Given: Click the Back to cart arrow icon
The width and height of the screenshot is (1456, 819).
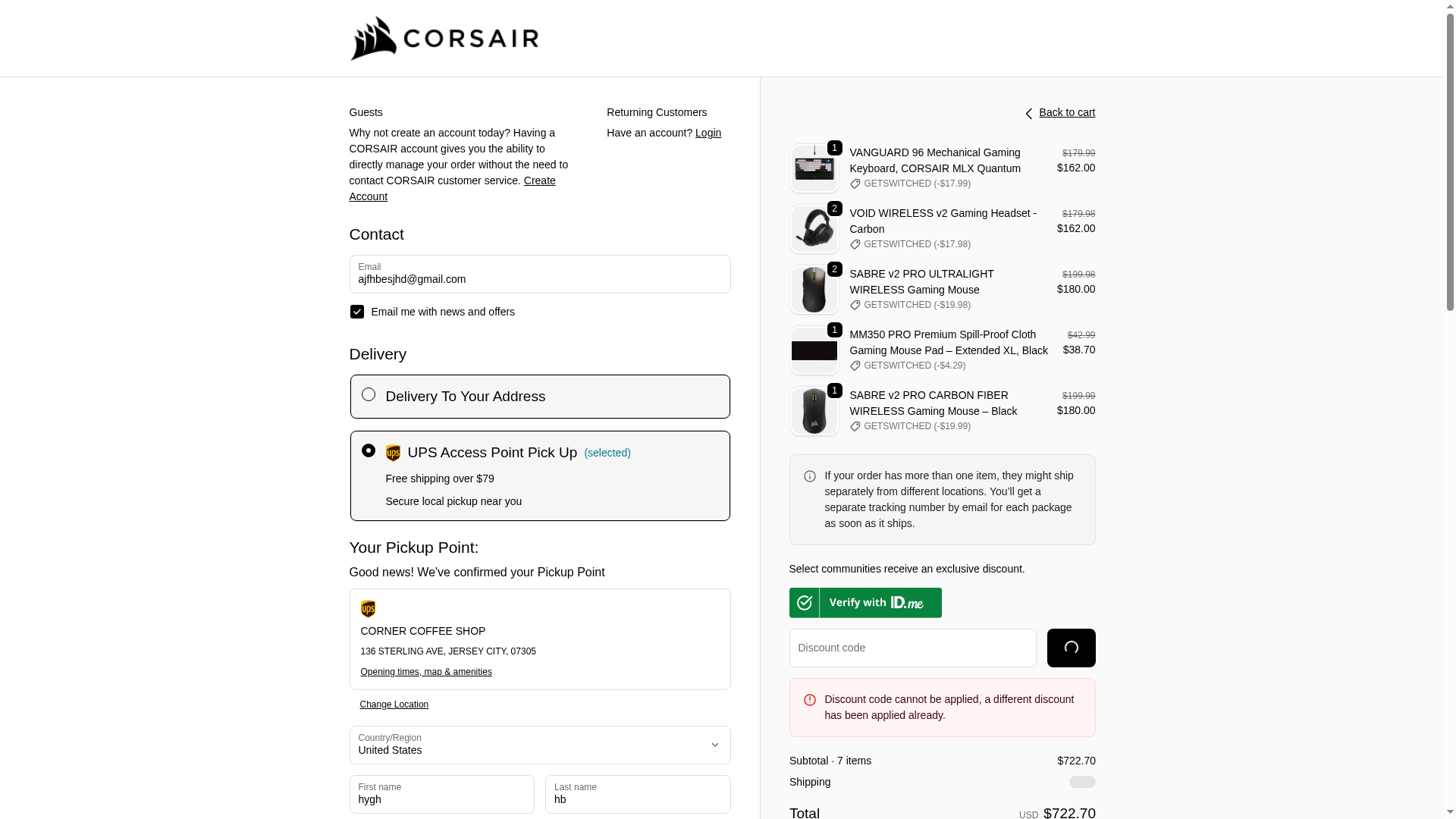Looking at the screenshot, I should pos(1029,114).
